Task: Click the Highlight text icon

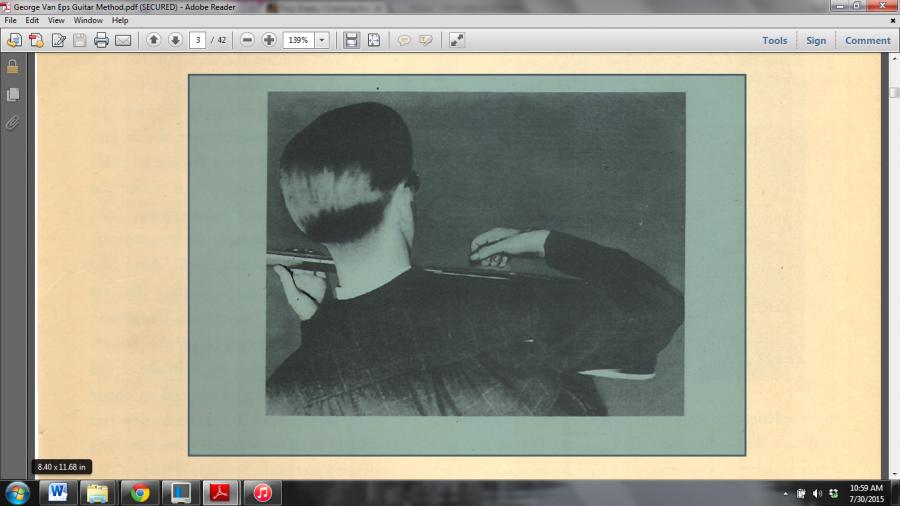Action: [426, 40]
